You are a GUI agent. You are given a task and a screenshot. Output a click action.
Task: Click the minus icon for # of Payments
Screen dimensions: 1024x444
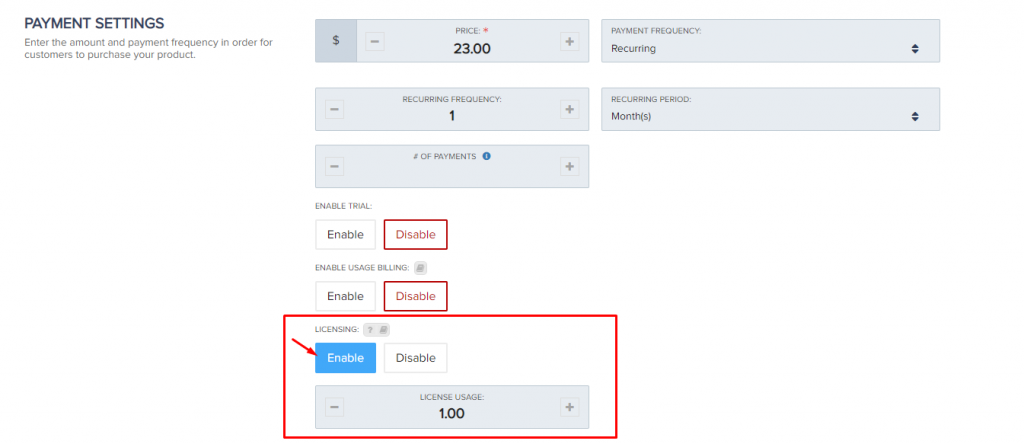point(334,166)
